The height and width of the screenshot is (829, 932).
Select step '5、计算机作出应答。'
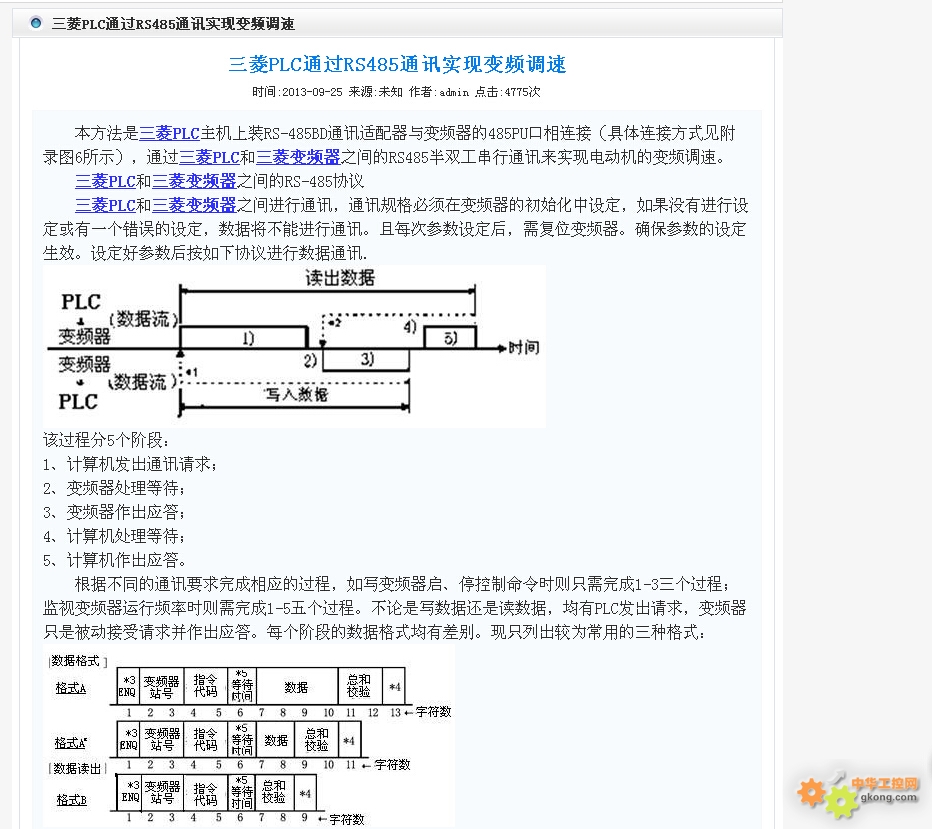point(115,560)
